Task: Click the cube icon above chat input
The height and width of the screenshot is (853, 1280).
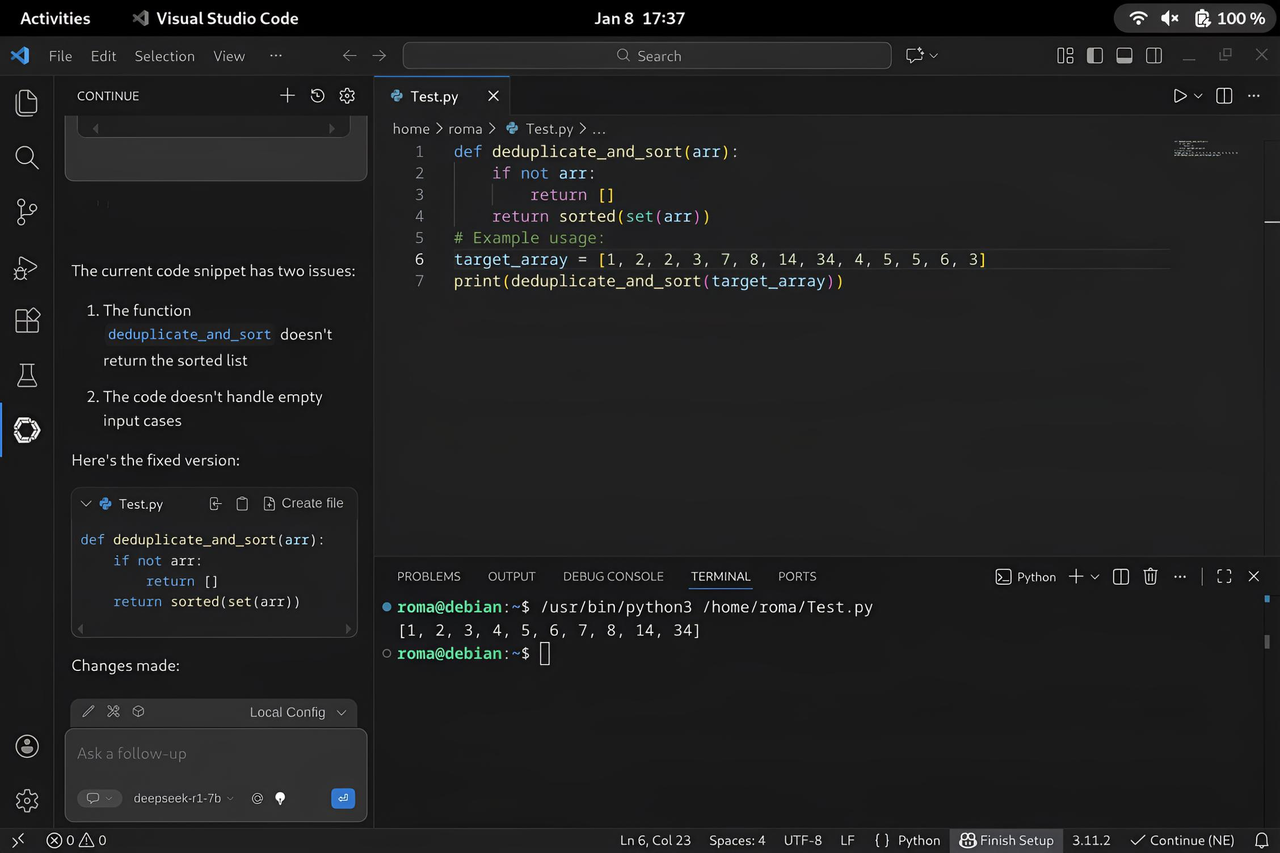Action: pyautogui.click(x=139, y=712)
